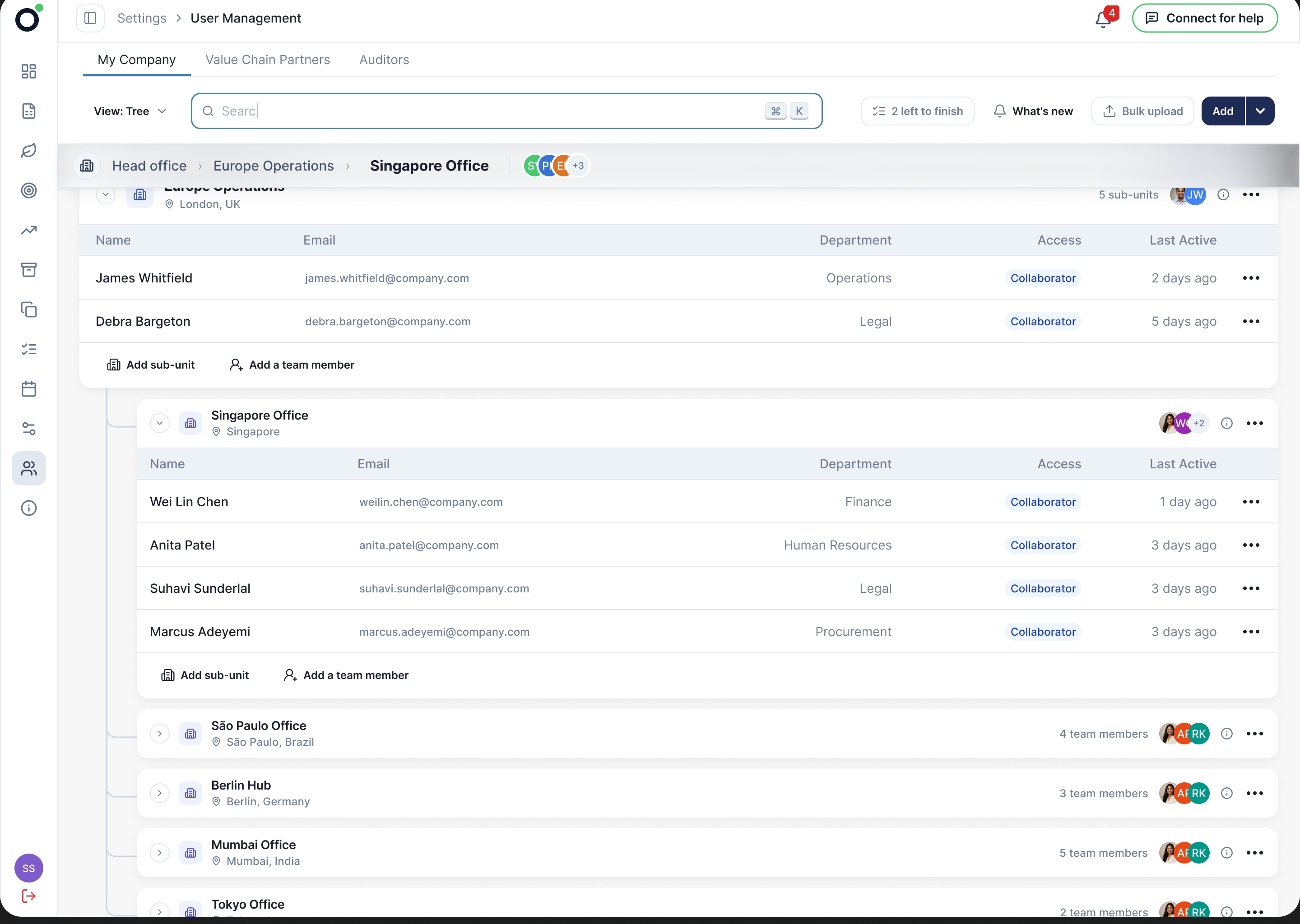Open the checklist tasks icon in sidebar

pos(28,349)
